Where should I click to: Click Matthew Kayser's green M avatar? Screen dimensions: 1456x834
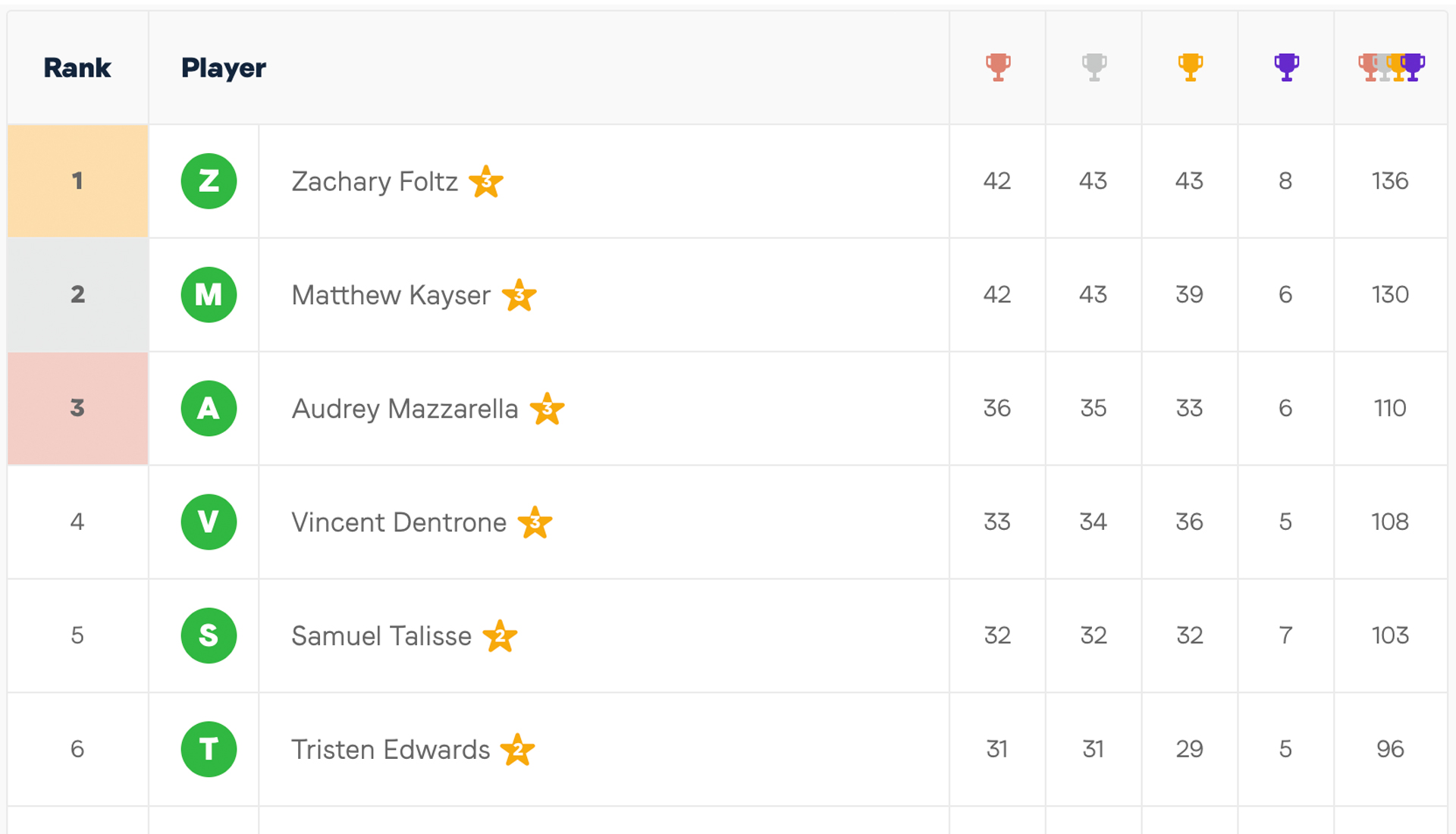tap(209, 295)
